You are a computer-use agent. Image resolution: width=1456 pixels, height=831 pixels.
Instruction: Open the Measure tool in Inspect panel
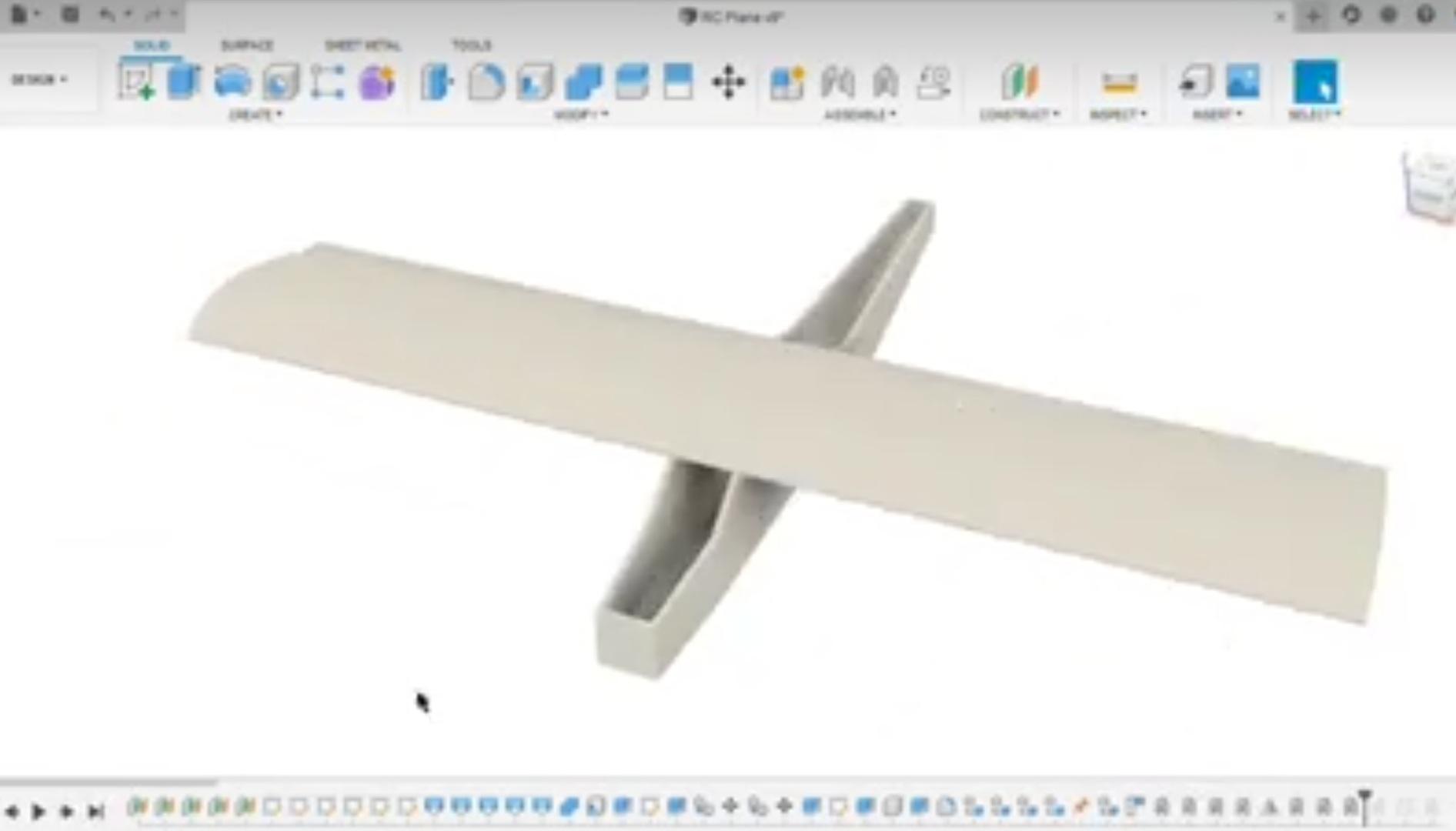pos(1120,85)
